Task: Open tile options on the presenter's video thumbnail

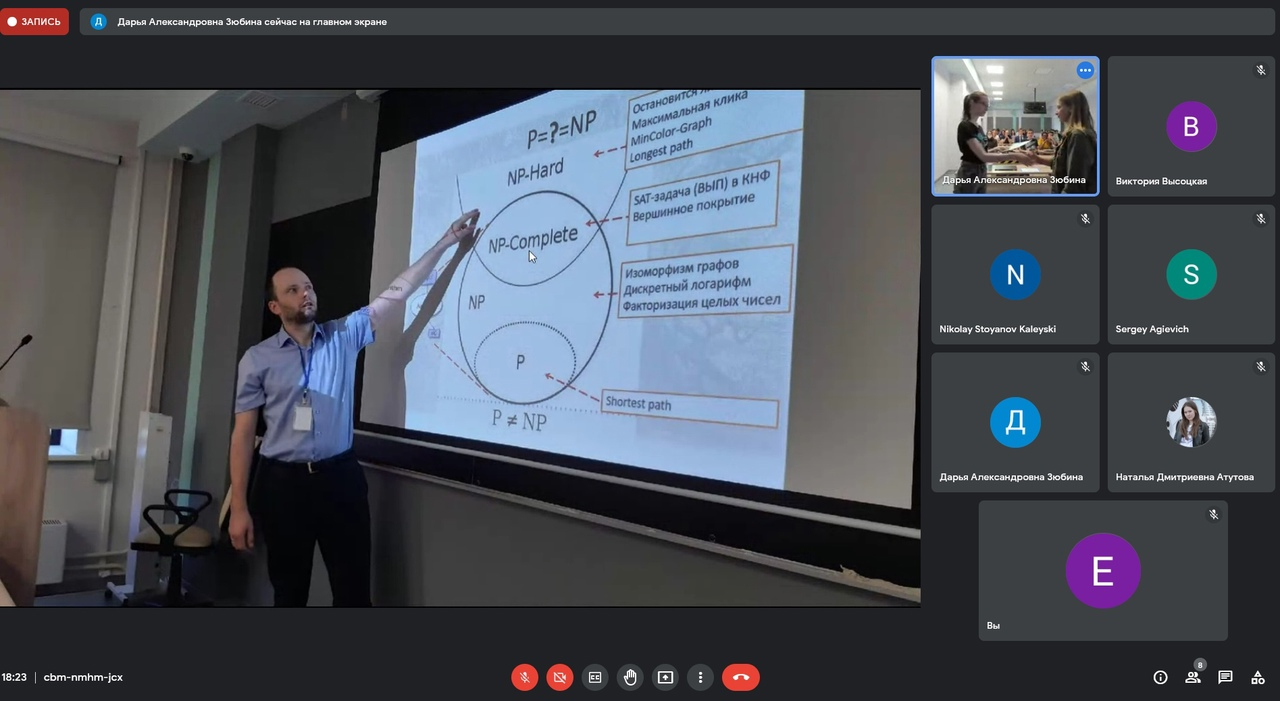Action: 1085,71
